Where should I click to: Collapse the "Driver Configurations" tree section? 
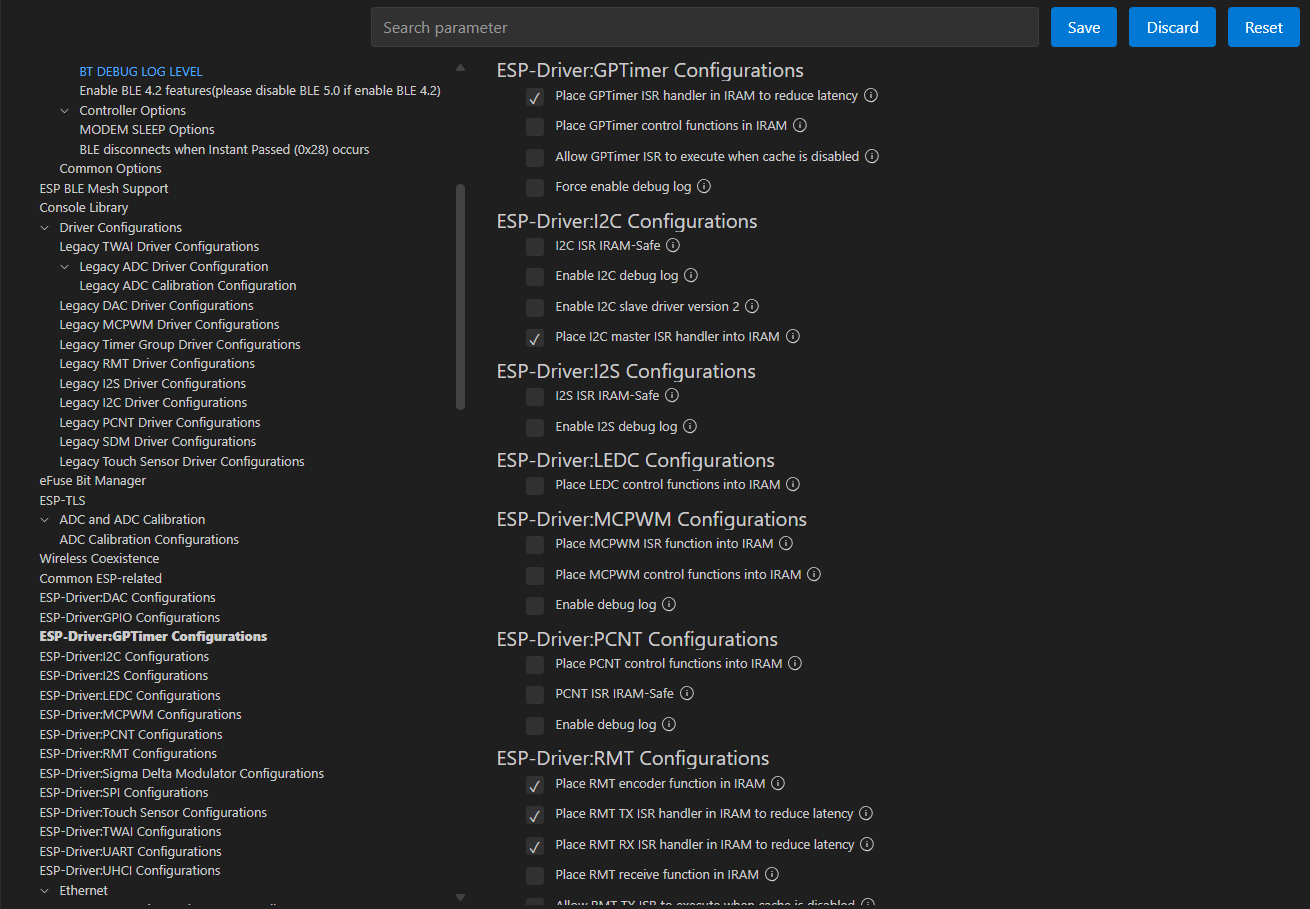click(x=44, y=227)
